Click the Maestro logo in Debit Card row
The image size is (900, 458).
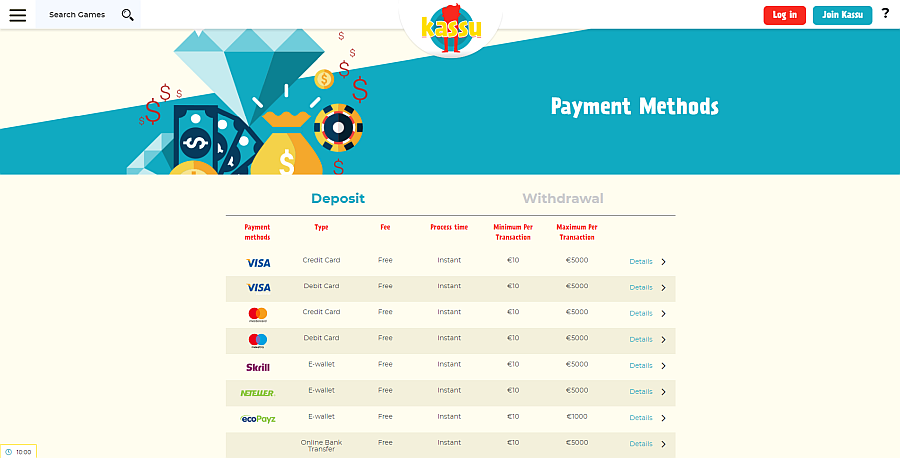point(258,340)
